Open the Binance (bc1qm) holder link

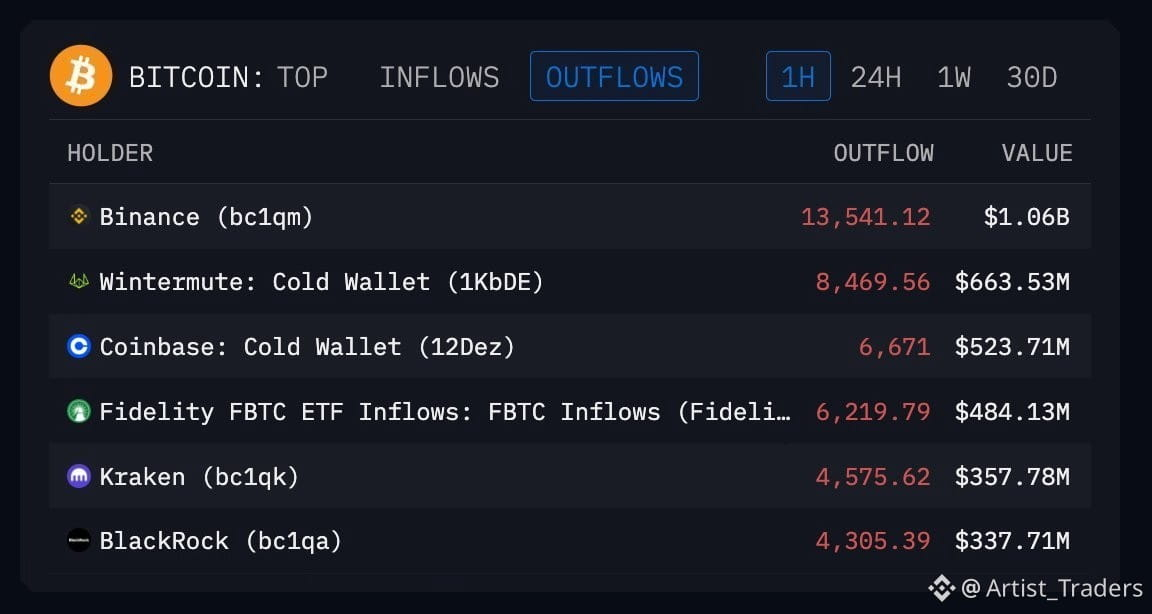[206, 217]
